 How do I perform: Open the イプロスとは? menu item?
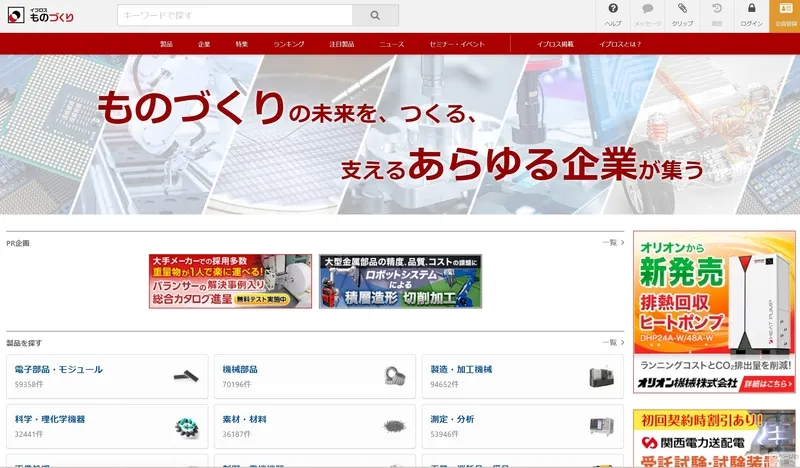coord(620,44)
